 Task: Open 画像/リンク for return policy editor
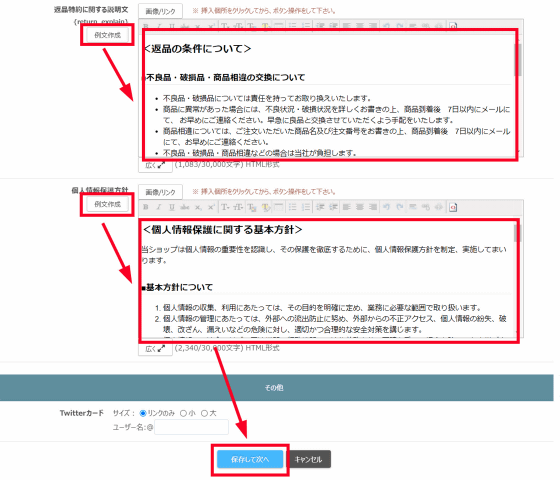[160, 11]
